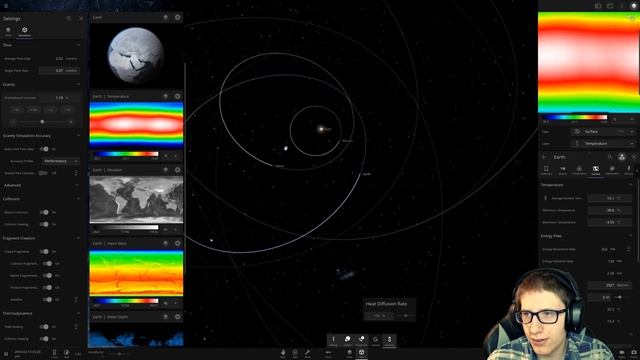Image resolution: width=640 pixels, height=360 pixels.
Task: Click the Target time icon in bottom bar
Action: coord(54,353)
